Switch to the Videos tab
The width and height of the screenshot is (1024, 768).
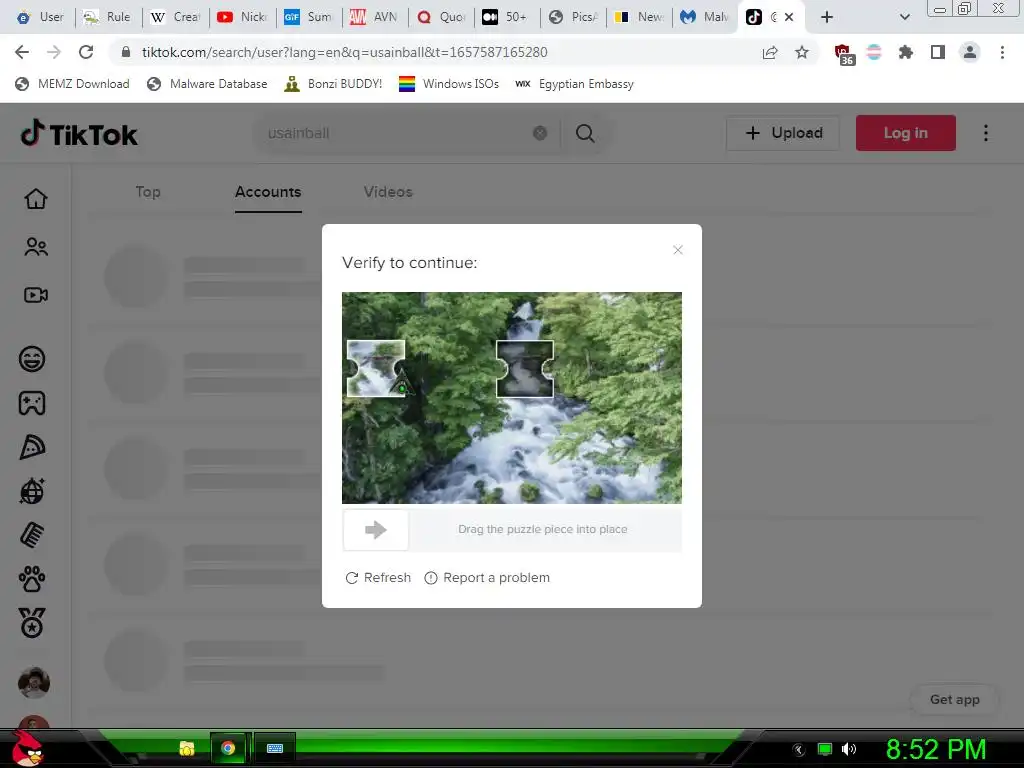(x=388, y=192)
